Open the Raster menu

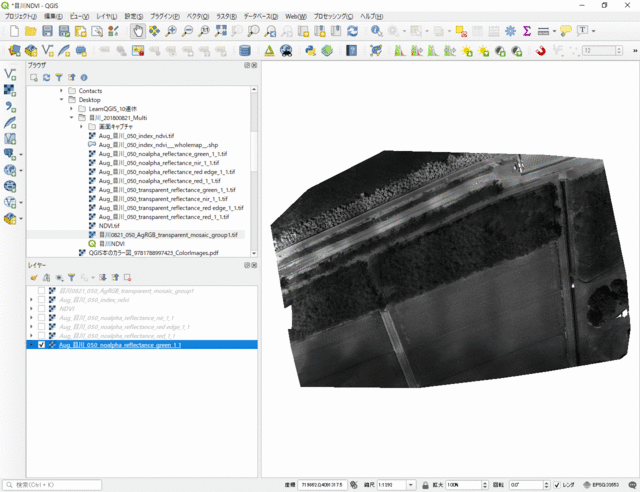[x=226, y=16]
